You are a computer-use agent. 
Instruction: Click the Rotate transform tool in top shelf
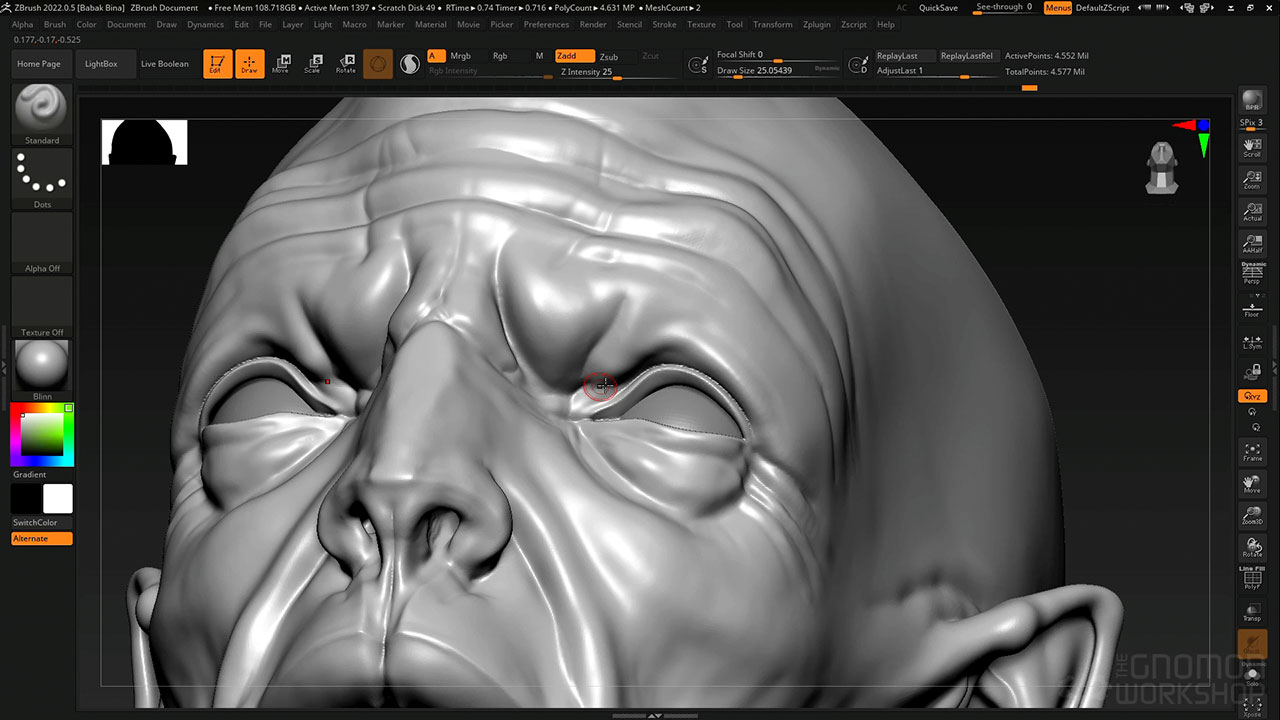point(345,64)
